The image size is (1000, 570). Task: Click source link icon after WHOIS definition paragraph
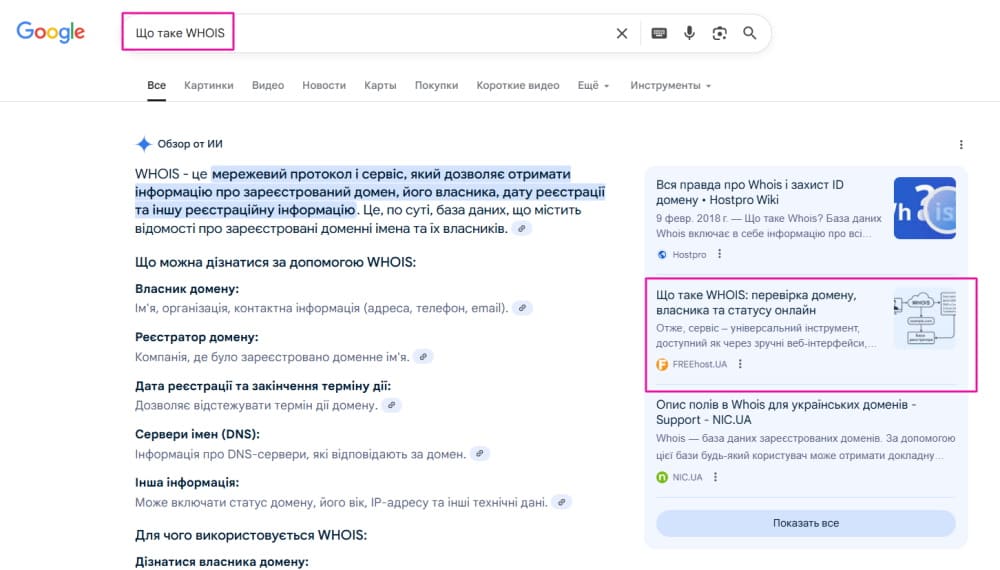(x=522, y=228)
